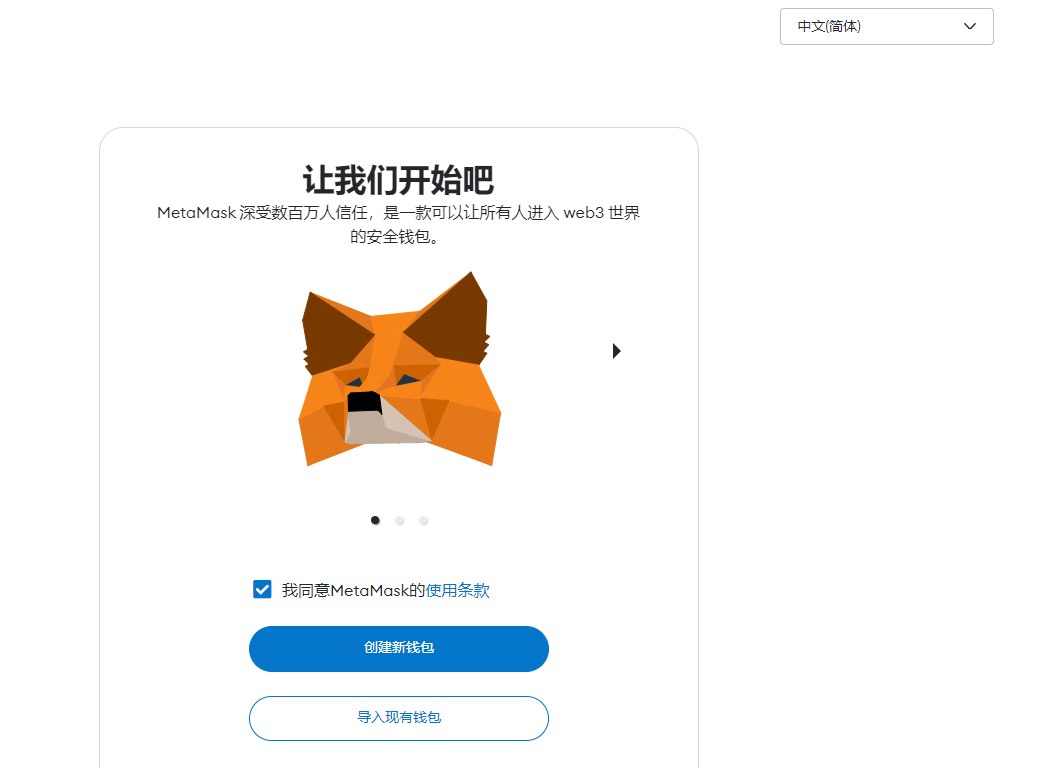The height and width of the screenshot is (768, 1059).
Task: Uncheck the terms agreement checkbox
Action: click(x=262, y=589)
